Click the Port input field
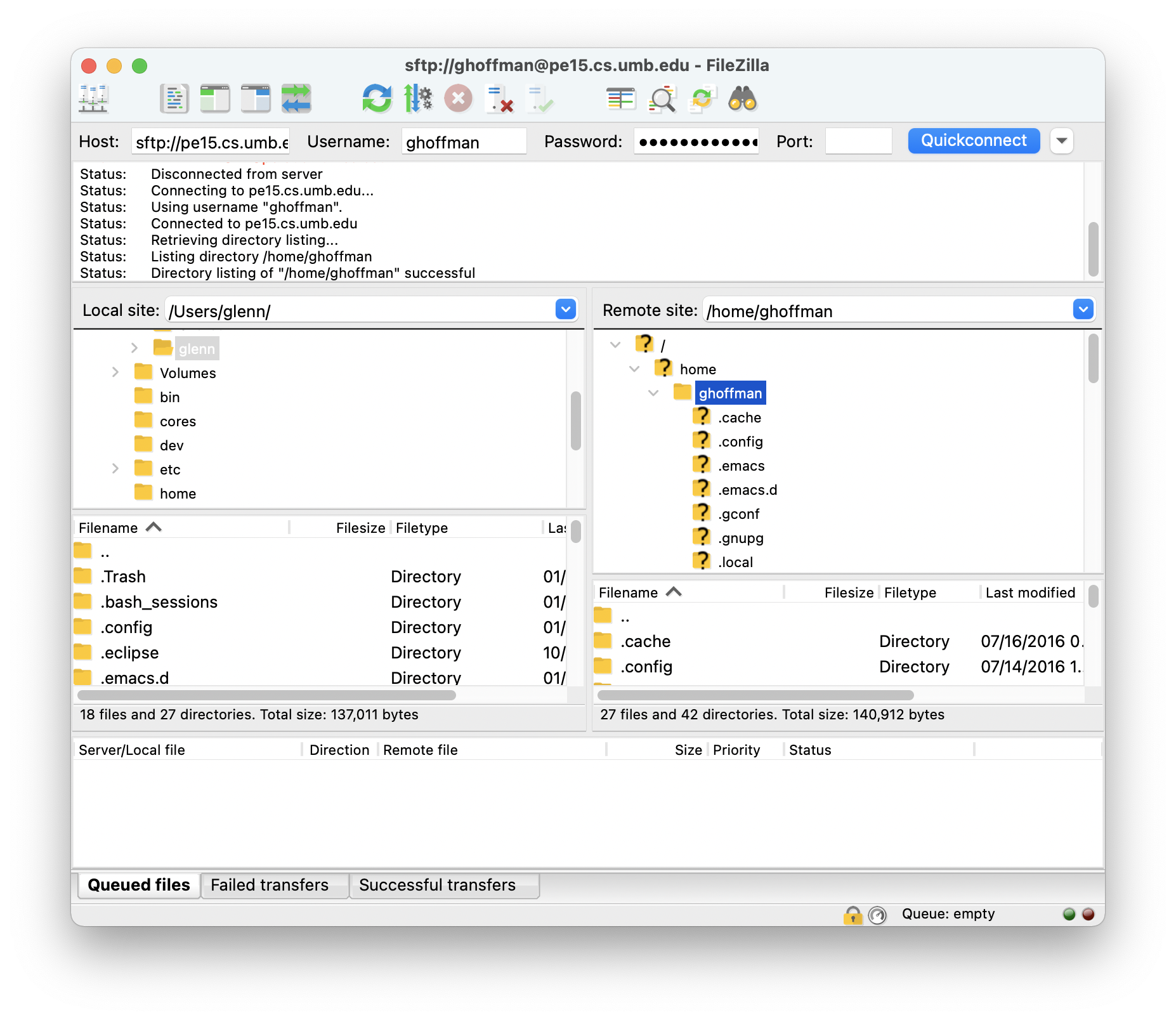Viewport: 1176px width, 1020px height. 858,141
